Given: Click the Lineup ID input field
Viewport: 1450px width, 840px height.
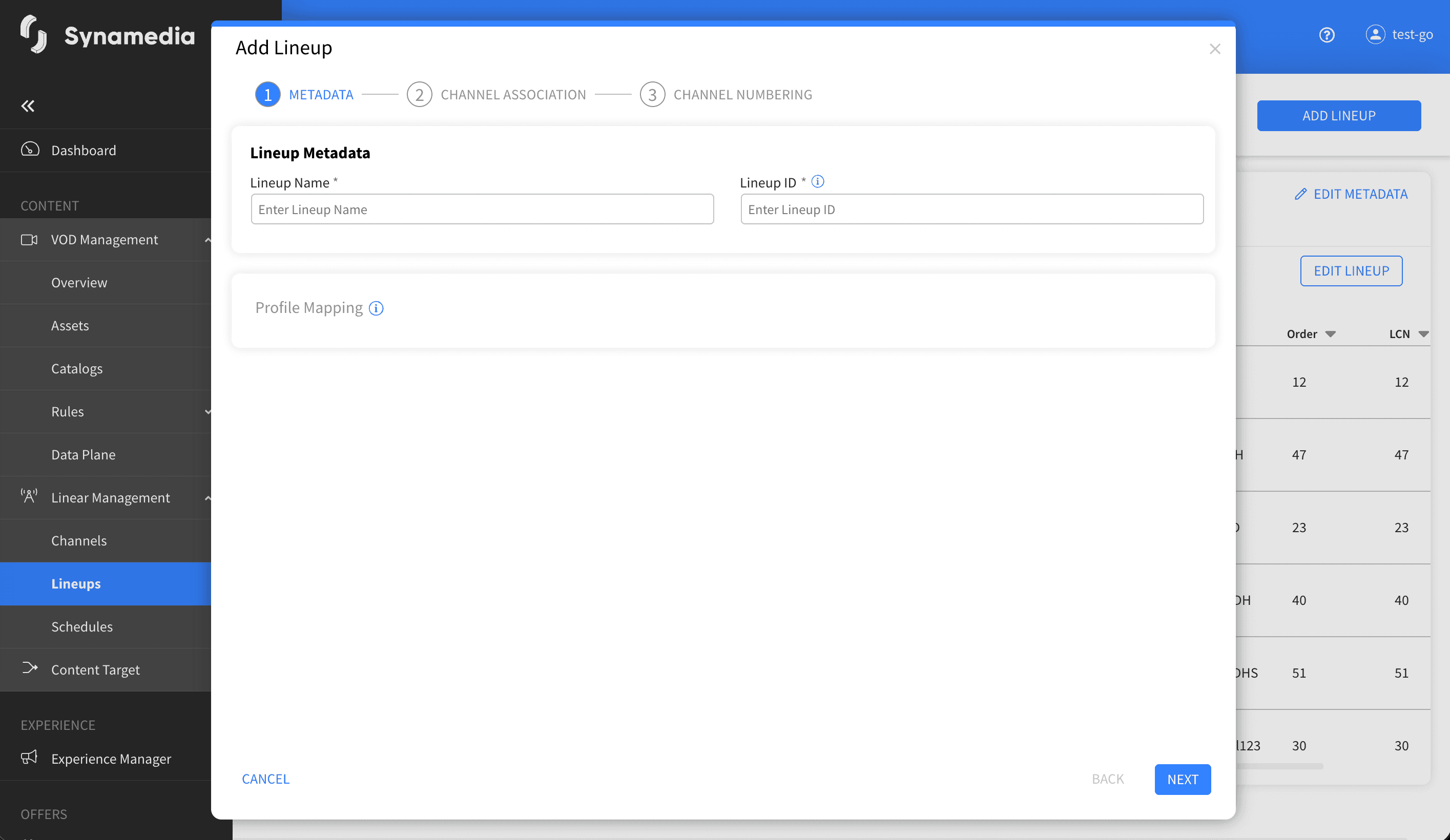Looking at the screenshot, I should click(x=972, y=209).
